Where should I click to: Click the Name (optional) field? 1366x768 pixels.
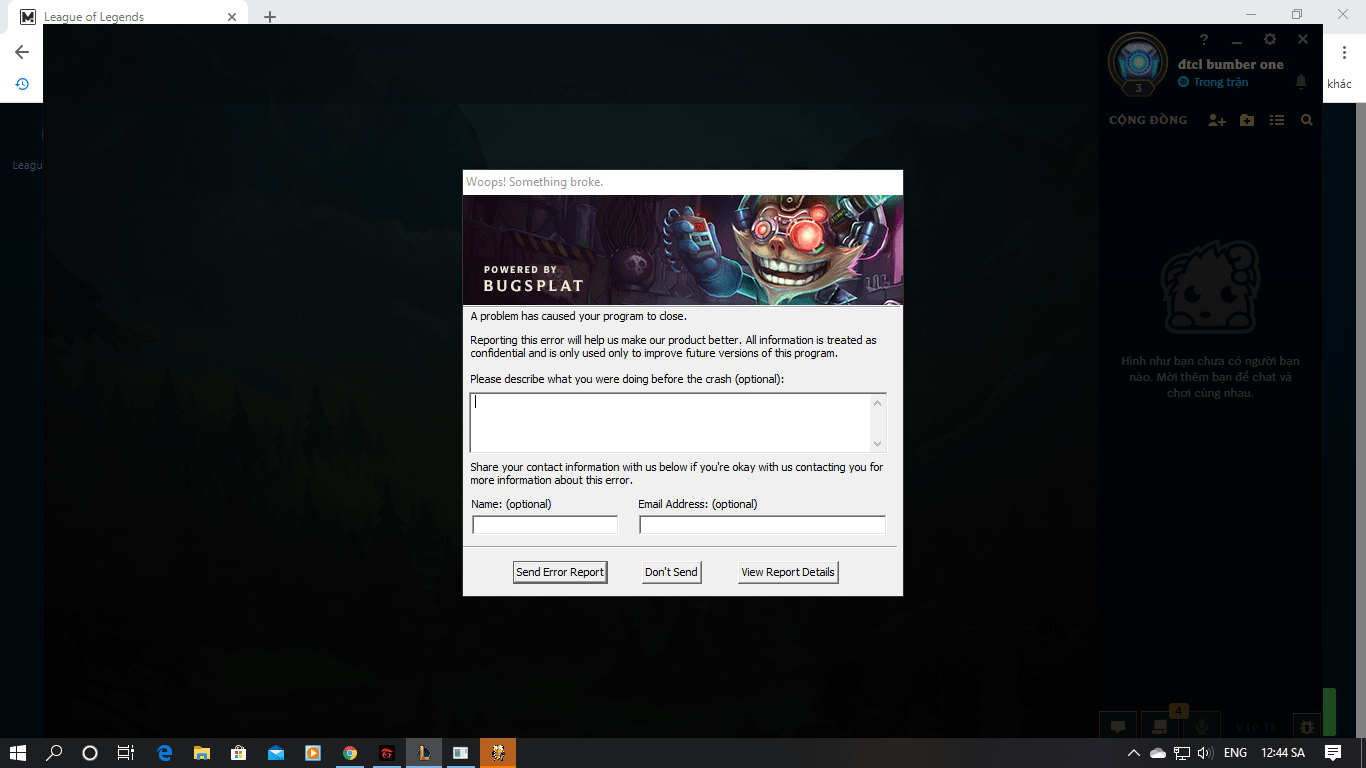click(545, 525)
